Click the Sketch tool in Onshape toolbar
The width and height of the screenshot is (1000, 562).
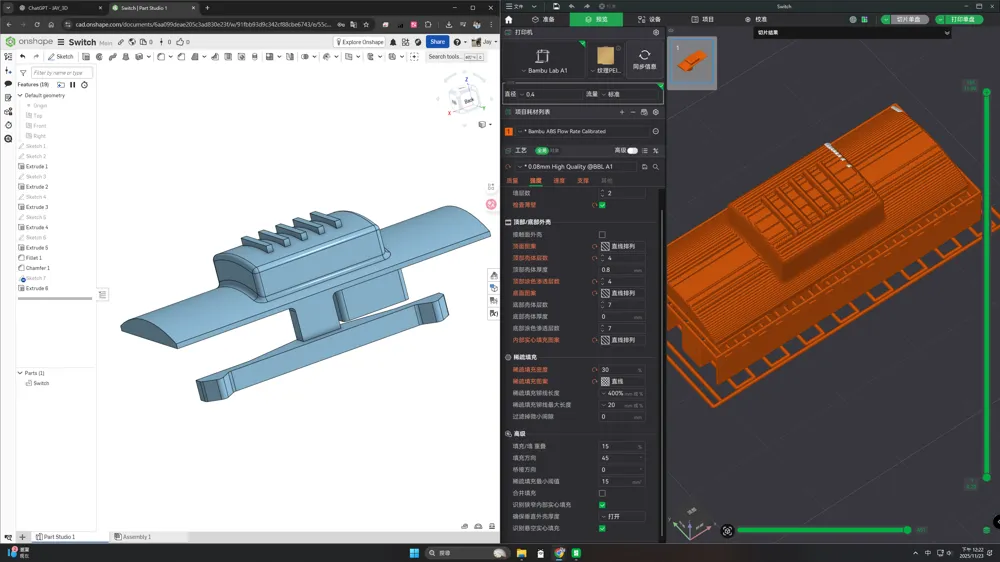coord(61,57)
